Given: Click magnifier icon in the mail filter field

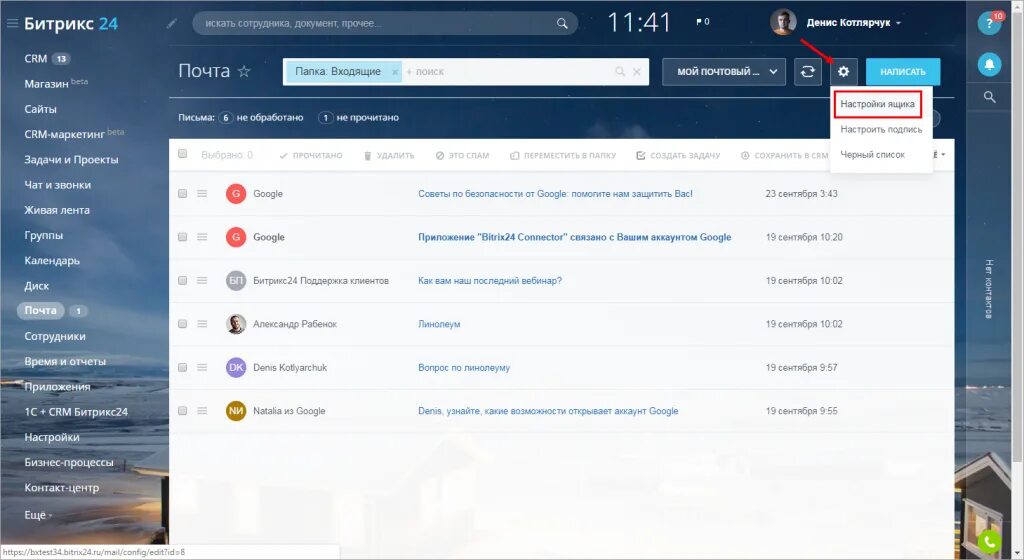Looking at the screenshot, I should [620, 72].
